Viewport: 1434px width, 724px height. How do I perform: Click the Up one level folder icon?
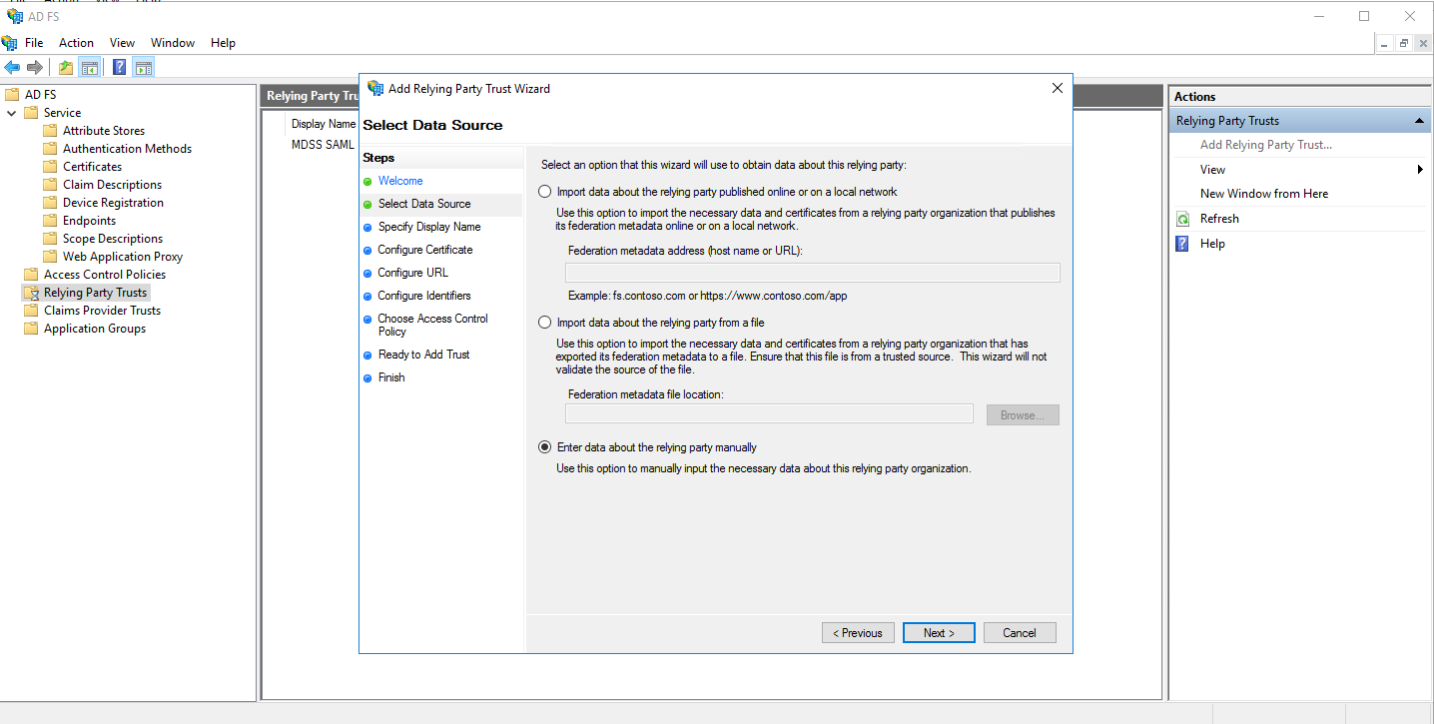[65, 68]
